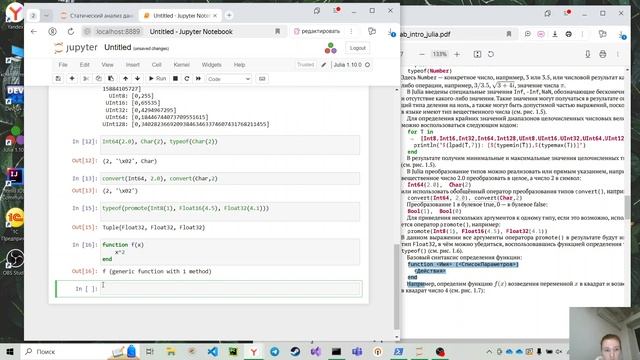The height and width of the screenshot is (360, 640).
Task: Open a new browser tab
Action: pyautogui.click(x=229, y=16)
